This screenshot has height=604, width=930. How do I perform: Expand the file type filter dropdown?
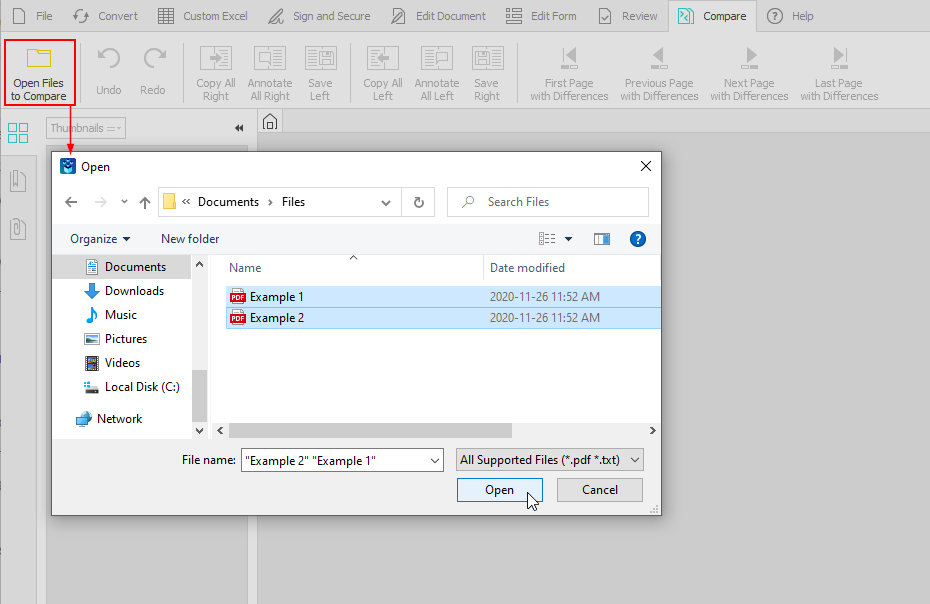pyautogui.click(x=632, y=460)
